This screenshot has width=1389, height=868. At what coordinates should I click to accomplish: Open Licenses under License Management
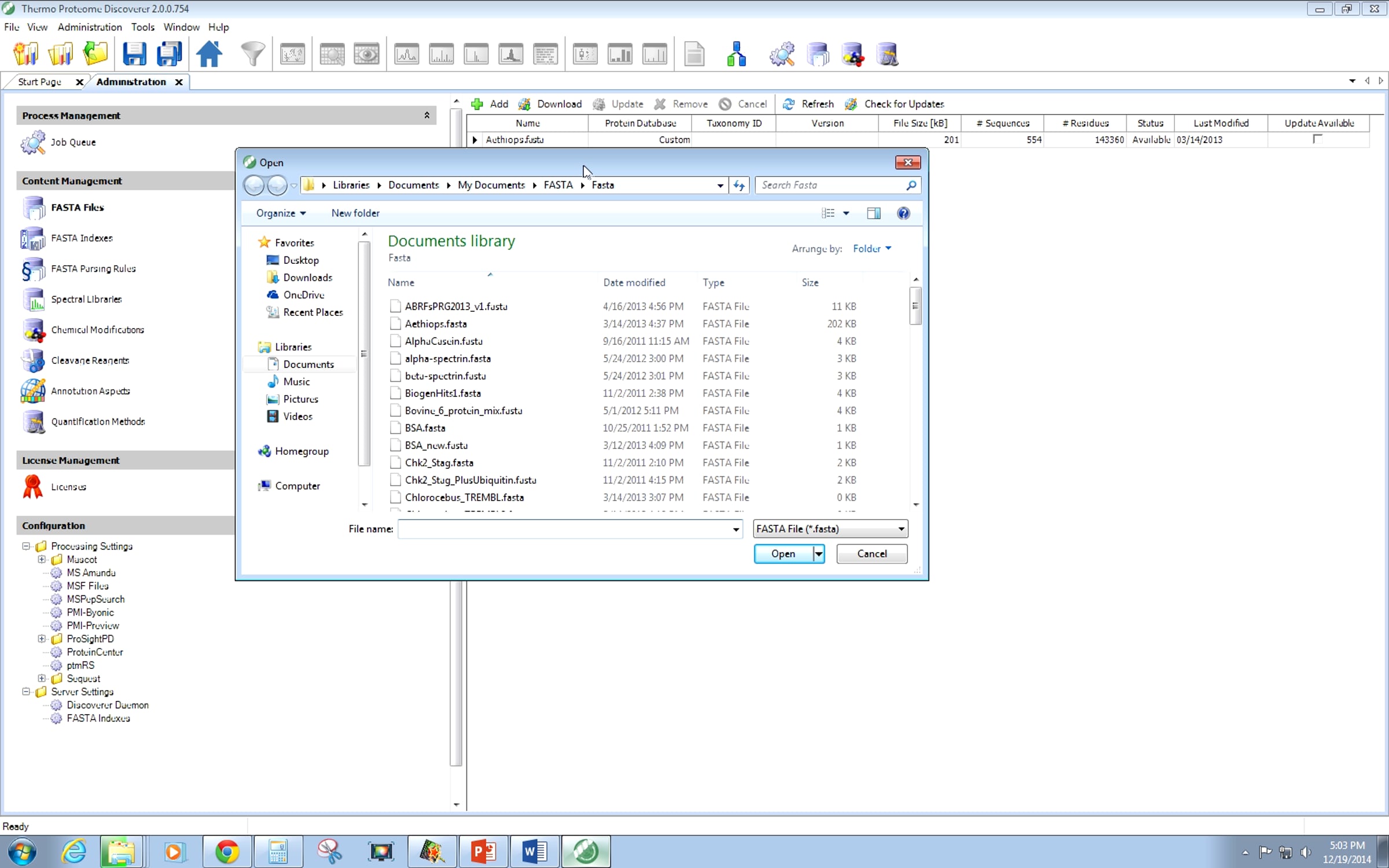coord(68,487)
